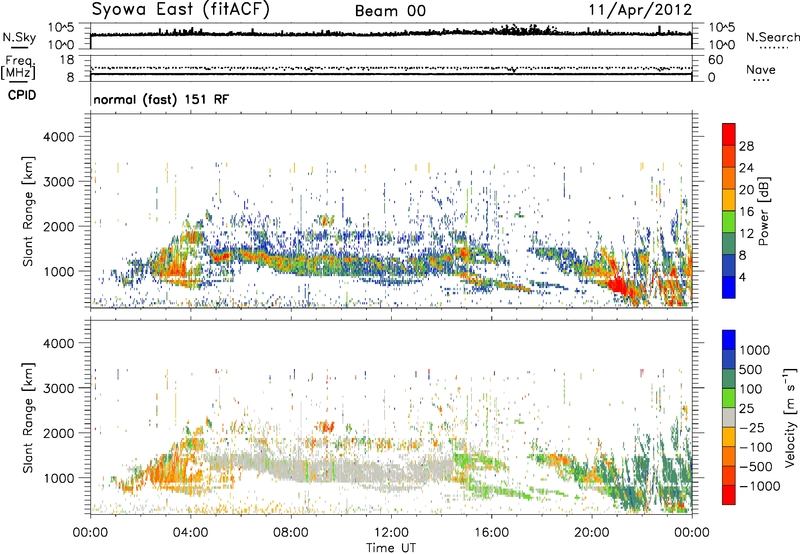The image size is (800, 554).
Task: Select the 60 tick on Nave axis
Action: click(x=715, y=60)
